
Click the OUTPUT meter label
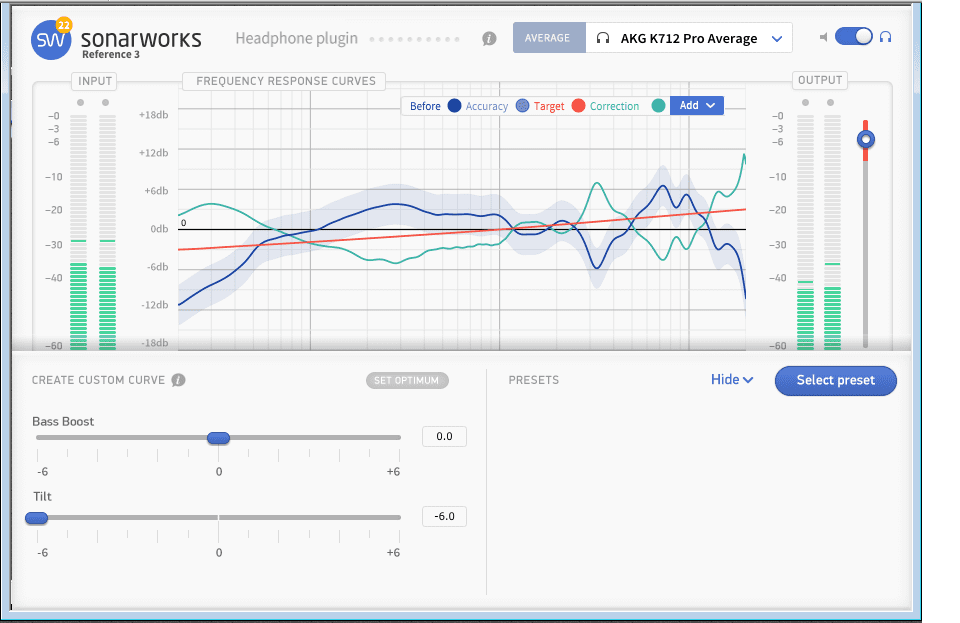pyautogui.click(x=820, y=80)
